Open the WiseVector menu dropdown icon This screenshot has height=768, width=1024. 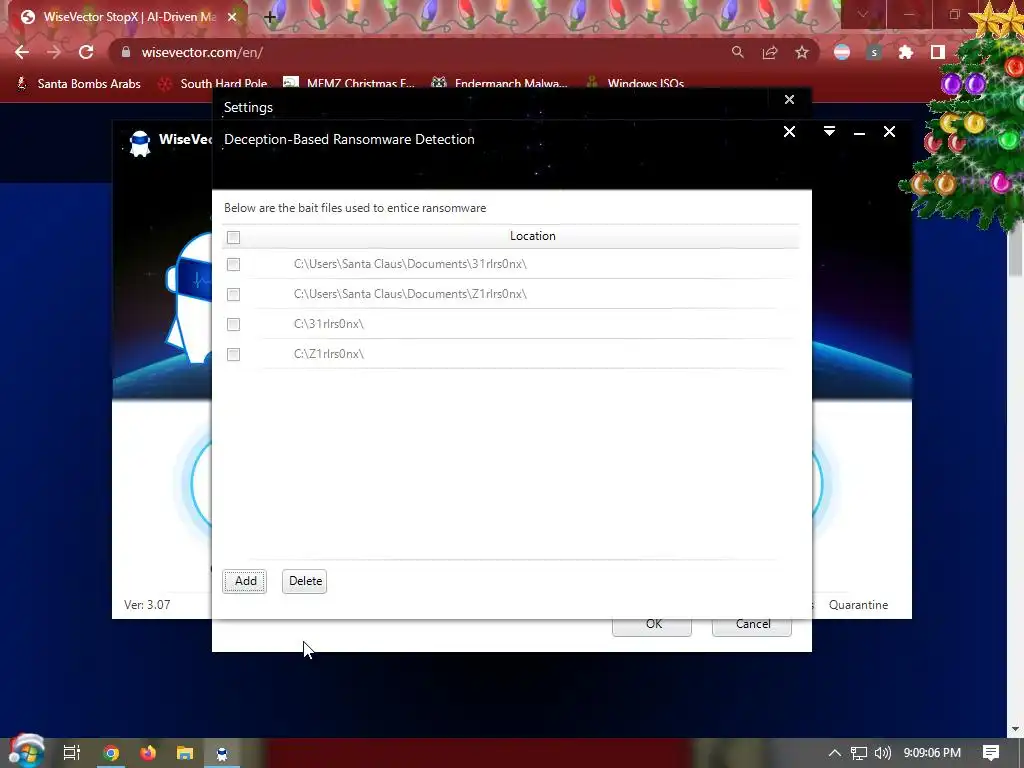point(829,132)
